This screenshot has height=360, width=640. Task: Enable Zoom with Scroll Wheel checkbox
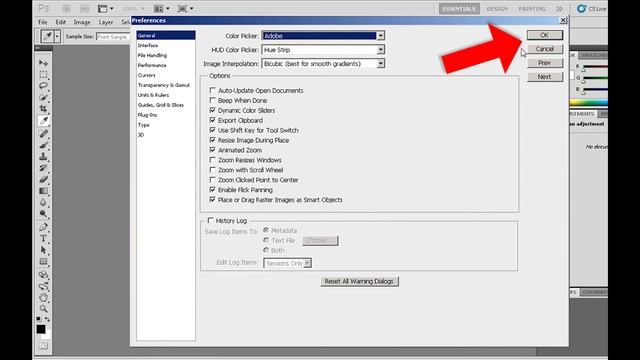(213, 170)
